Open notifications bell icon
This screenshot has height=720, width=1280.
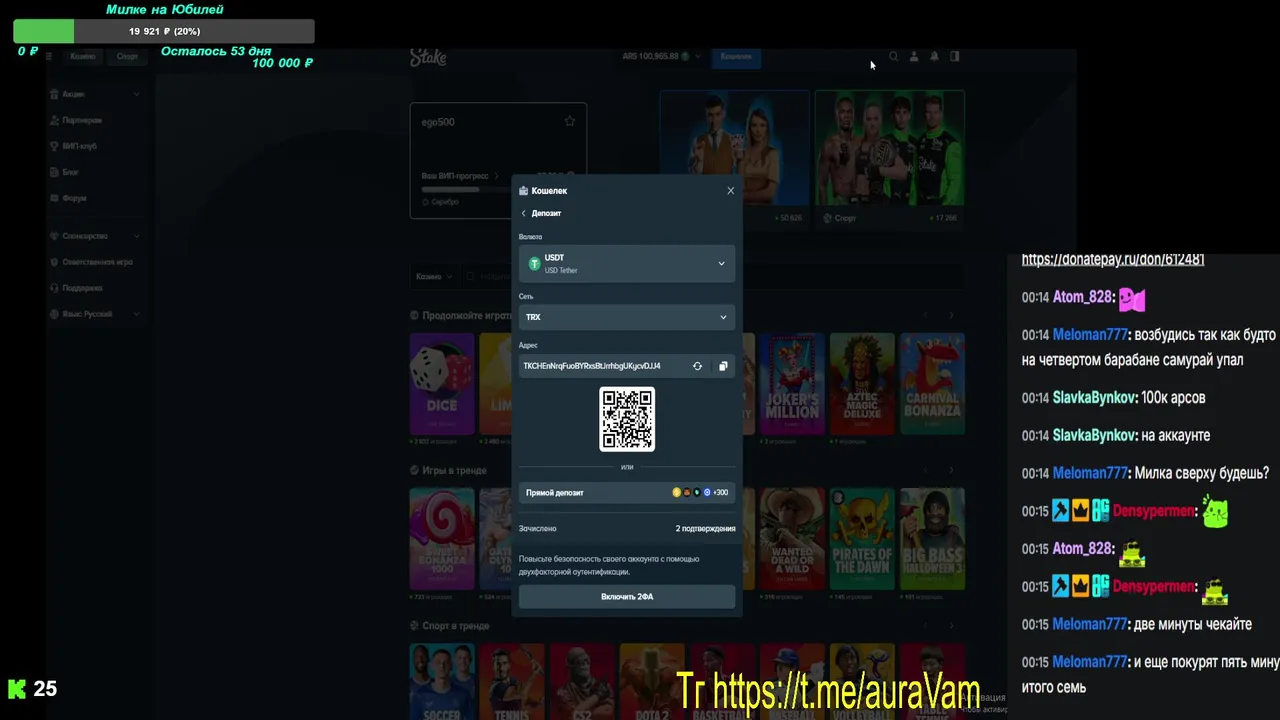point(934,57)
